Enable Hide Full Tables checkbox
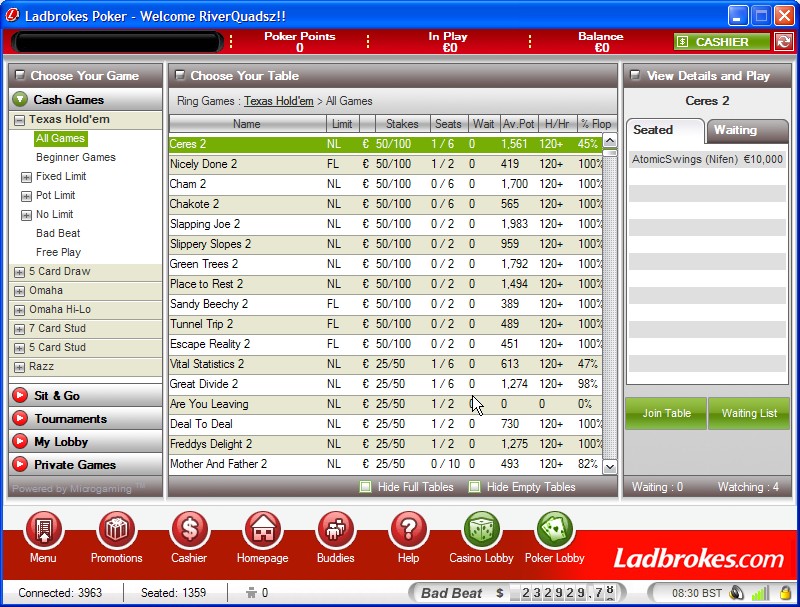Screen dimensions: 800x607 365,487
